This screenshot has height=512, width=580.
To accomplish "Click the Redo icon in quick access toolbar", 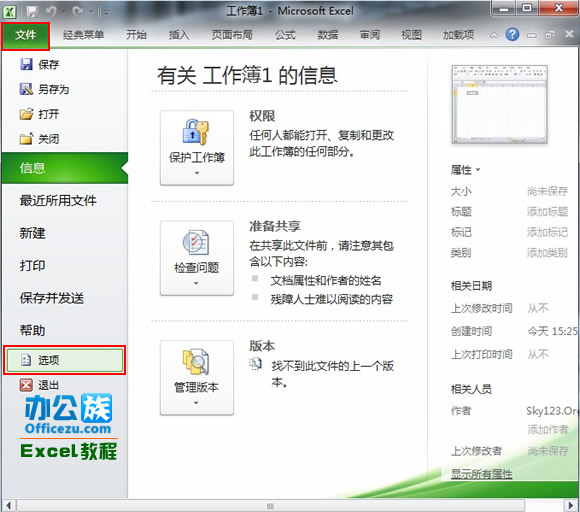I will (x=78, y=12).
